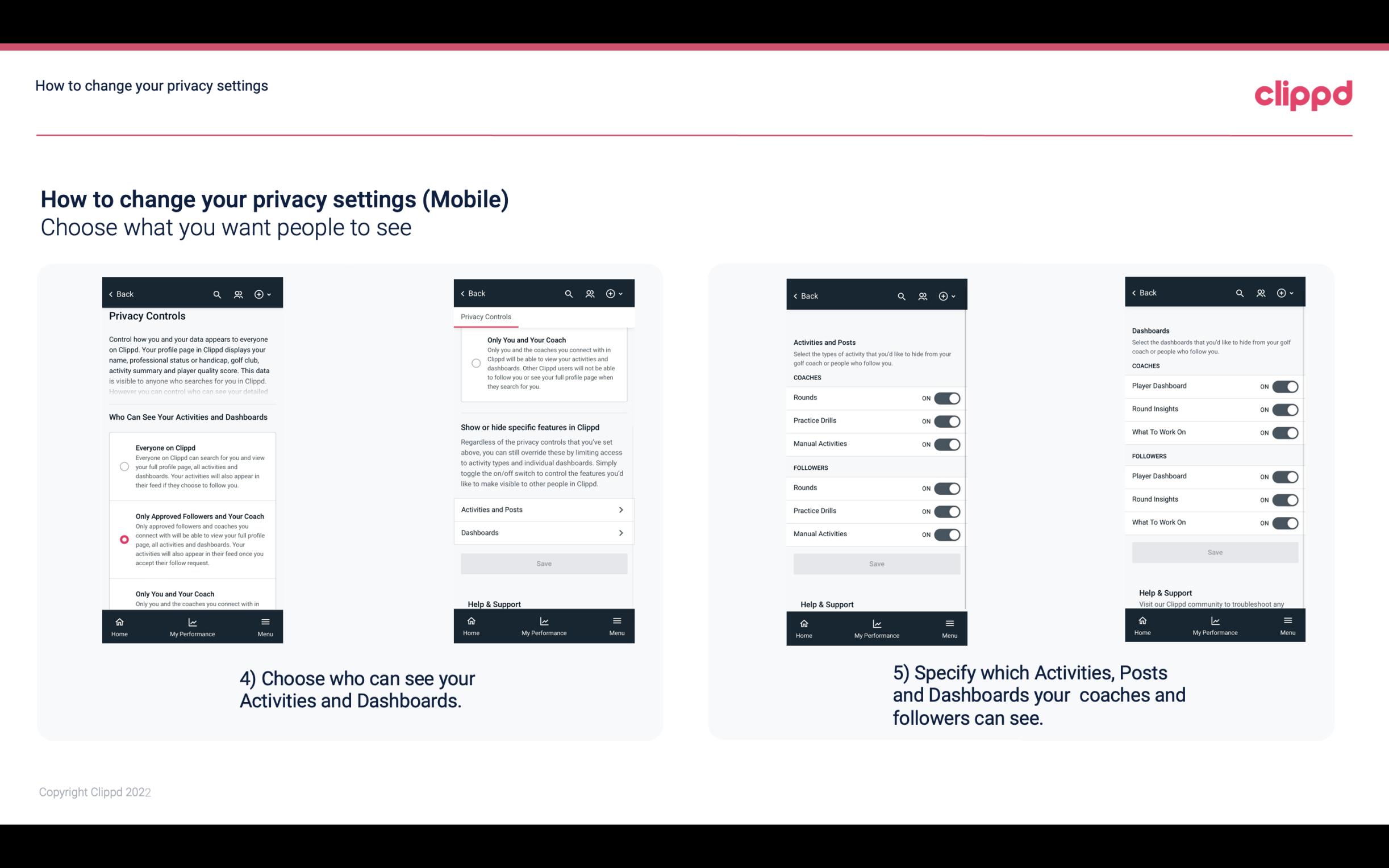
Task: Click the profile icon in top navigation bar
Action: pos(239,294)
